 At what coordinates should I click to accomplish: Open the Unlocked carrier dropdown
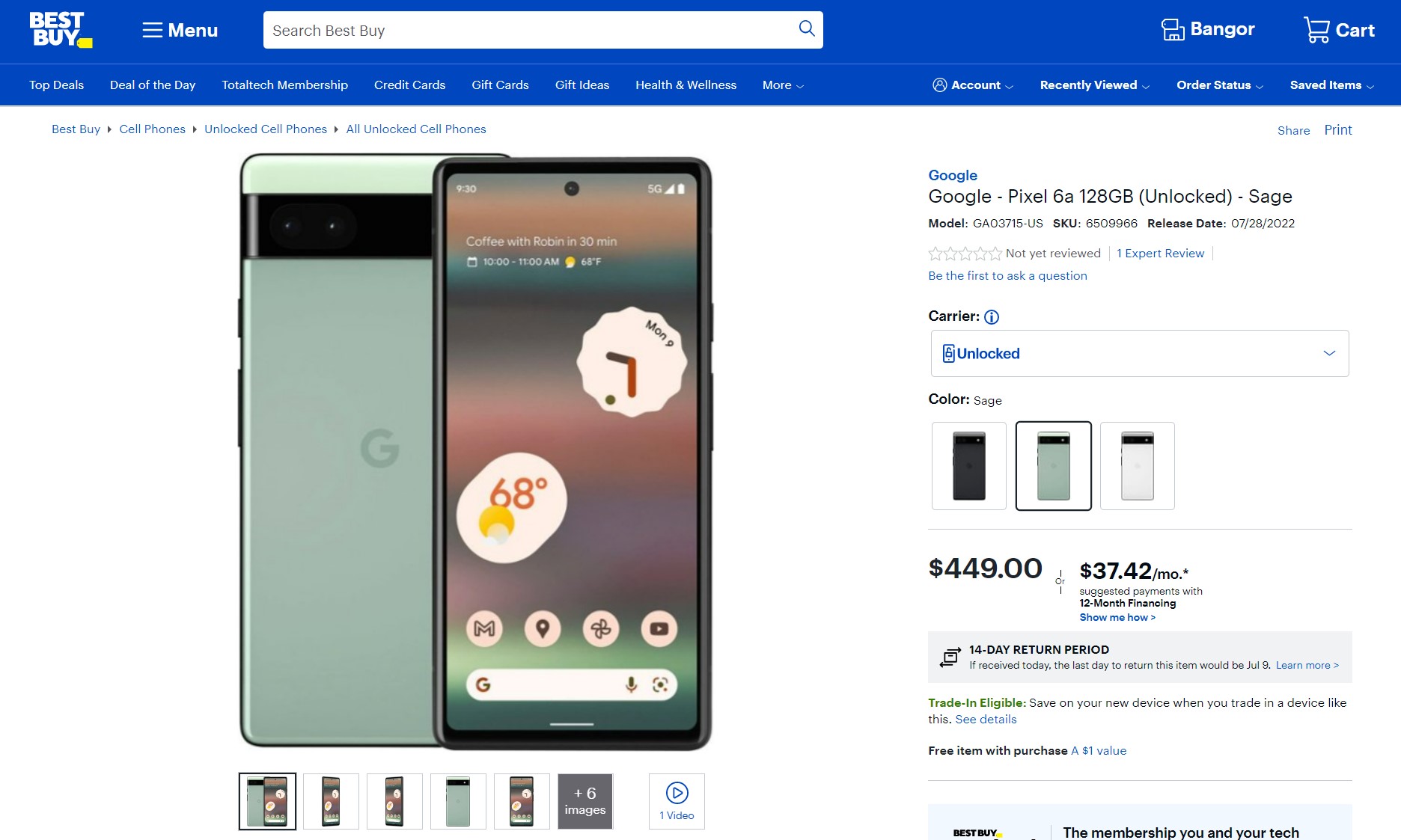[1140, 354]
